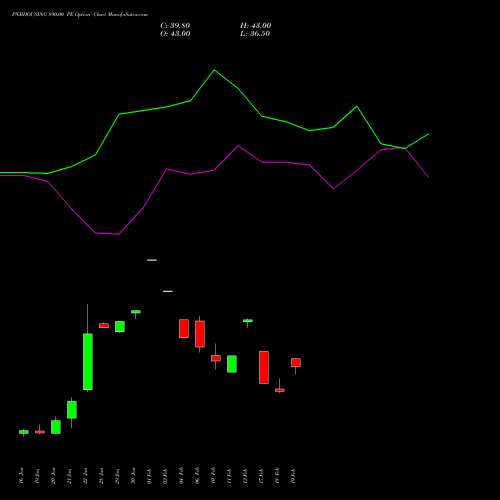This screenshot has width=500, height=500.
Task: Click the '19 Feb' date label
Action: pos(293,476)
